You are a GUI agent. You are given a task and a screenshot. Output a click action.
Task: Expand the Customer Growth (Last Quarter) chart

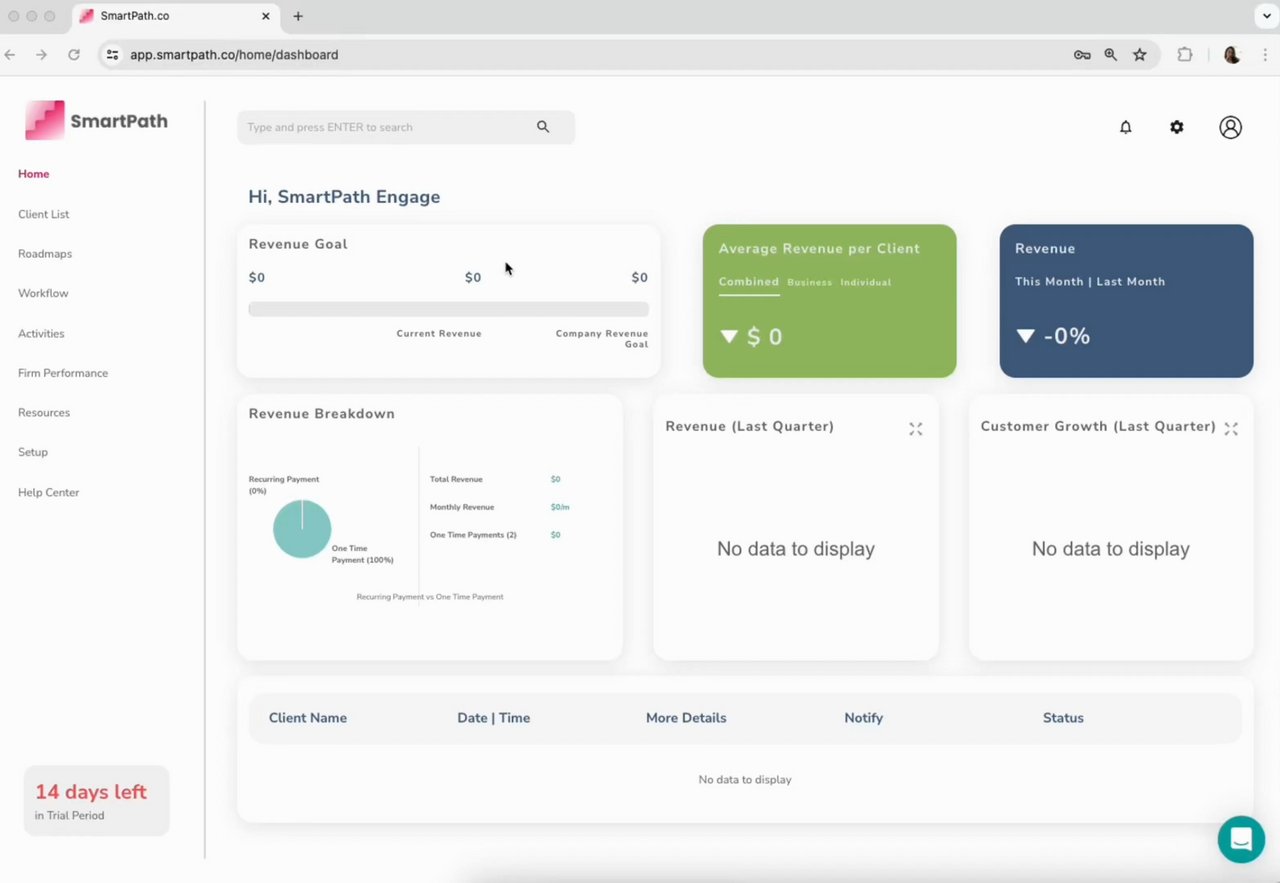(x=1231, y=428)
